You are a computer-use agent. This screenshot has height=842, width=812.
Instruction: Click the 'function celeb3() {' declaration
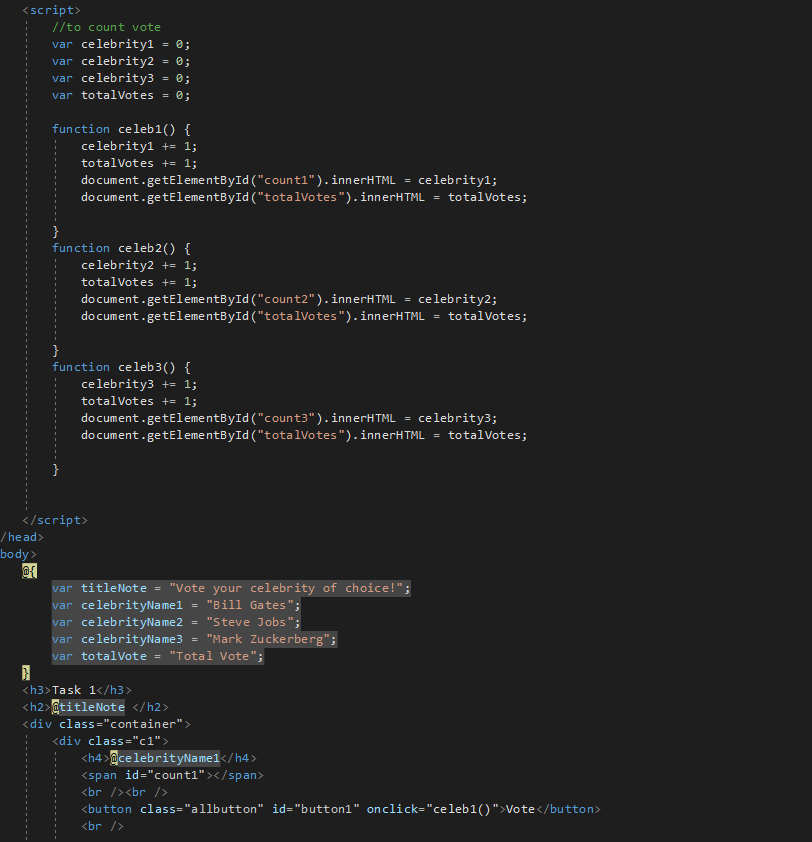pyautogui.click(x=121, y=367)
